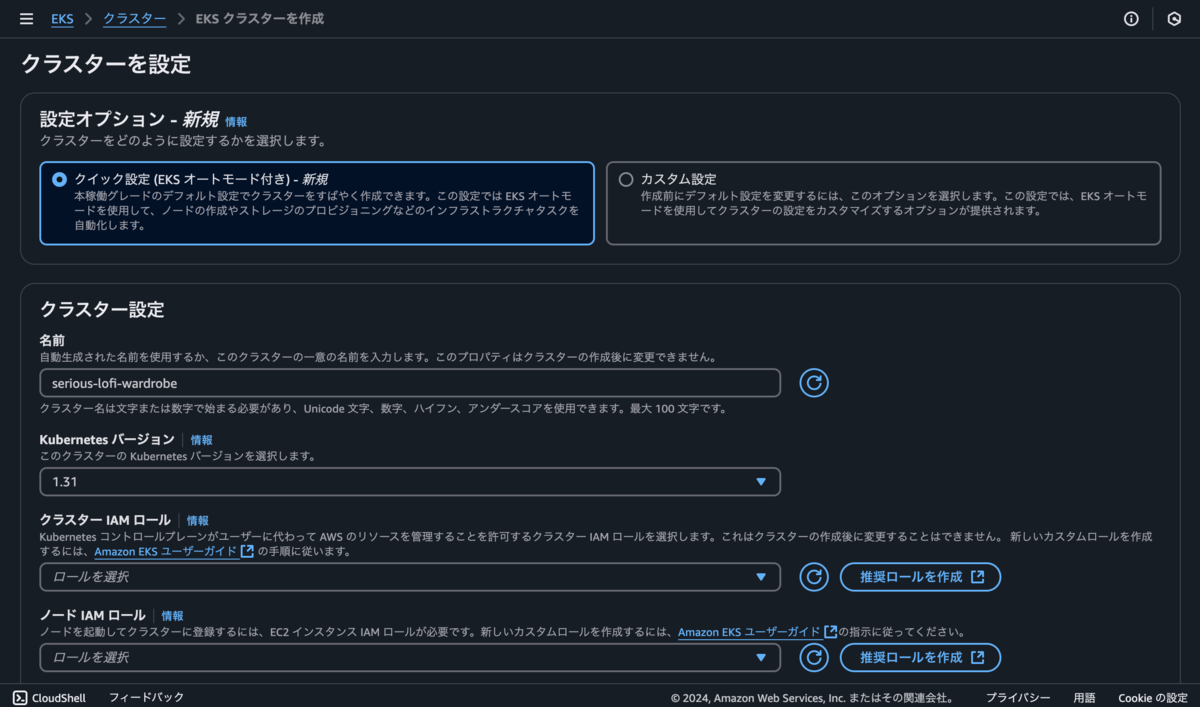The height and width of the screenshot is (707, 1200).
Task: Click the クラスター設定 section heading
Action: [x=102, y=309]
